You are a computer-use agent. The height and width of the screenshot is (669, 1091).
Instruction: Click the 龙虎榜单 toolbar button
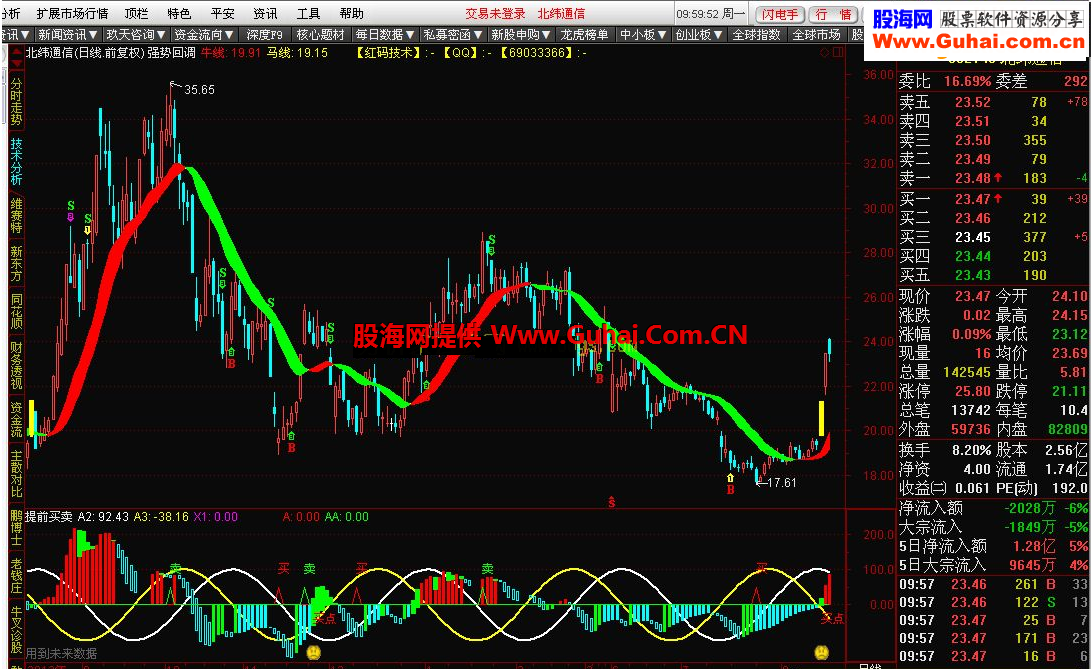click(584, 35)
